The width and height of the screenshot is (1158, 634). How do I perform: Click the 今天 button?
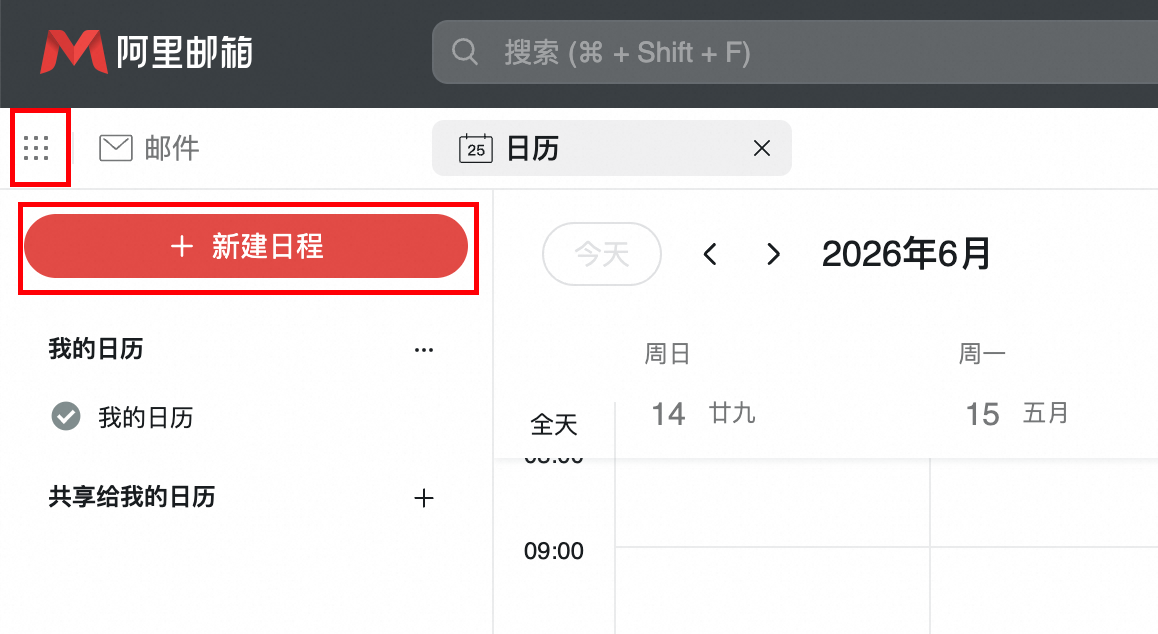click(x=602, y=254)
